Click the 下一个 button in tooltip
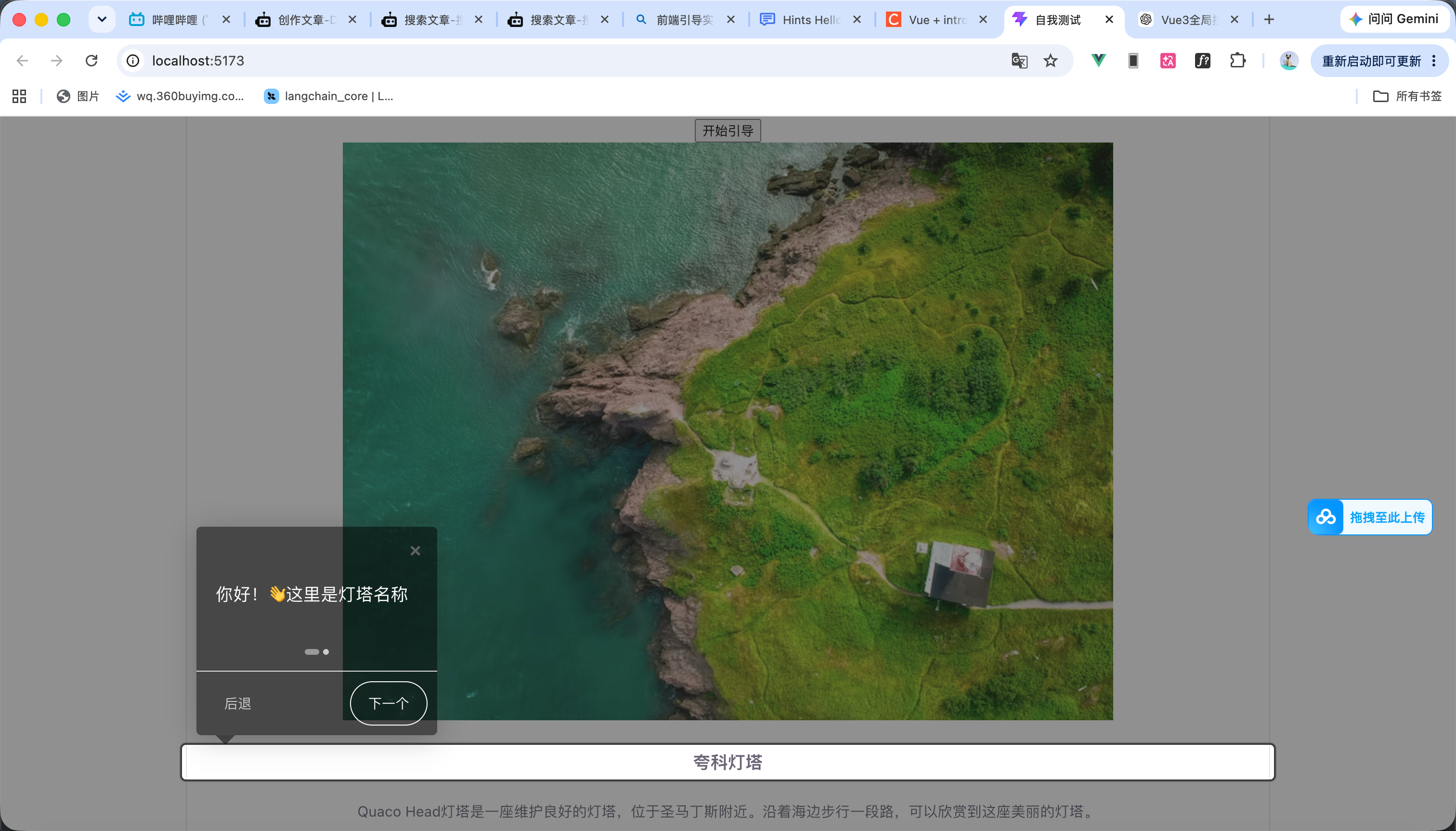 pyautogui.click(x=388, y=703)
